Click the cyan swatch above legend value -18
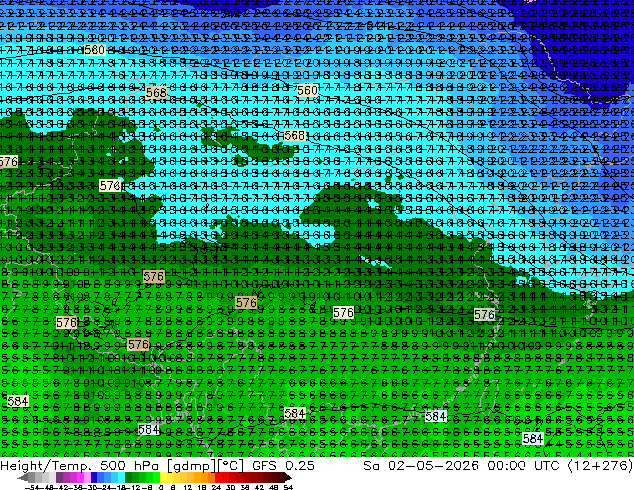This screenshot has height=490, width=634. click(121, 477)
